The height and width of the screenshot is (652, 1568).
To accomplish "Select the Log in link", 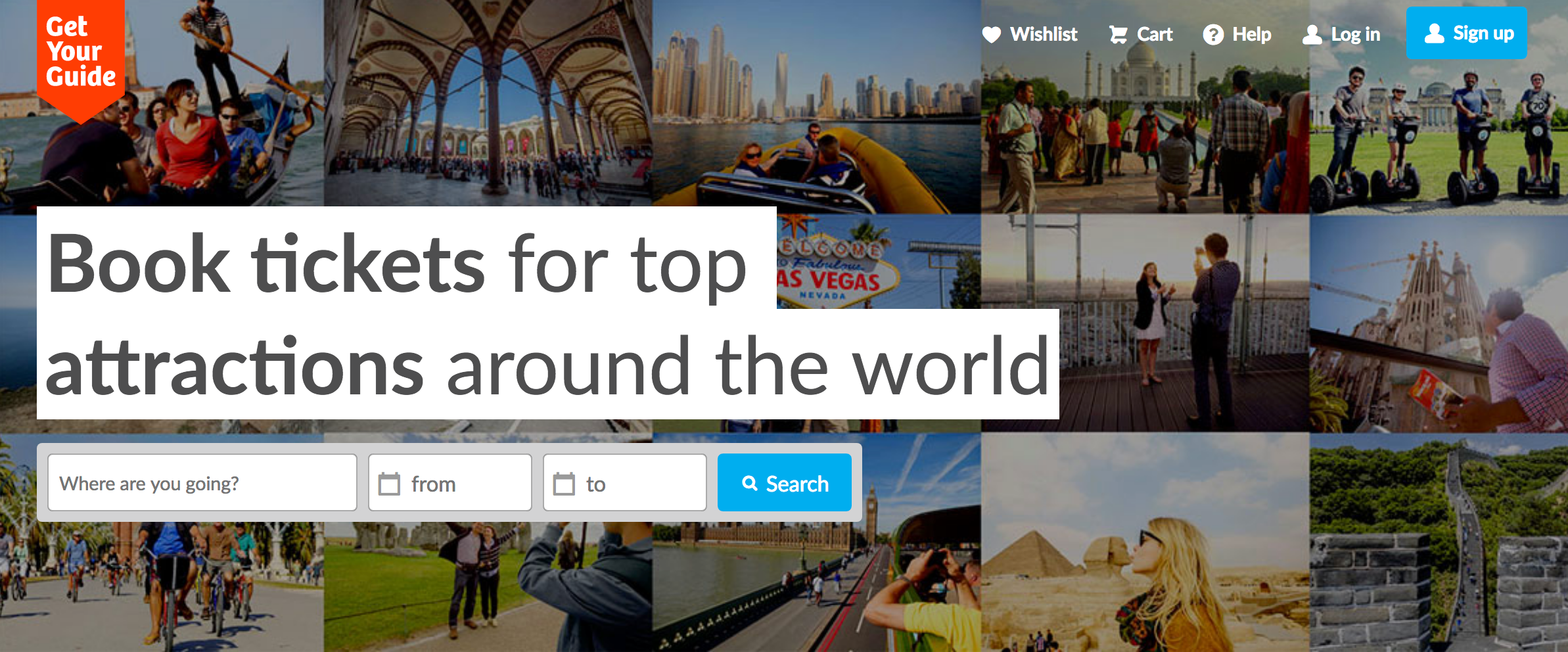I will click(x=1341, y=34).
